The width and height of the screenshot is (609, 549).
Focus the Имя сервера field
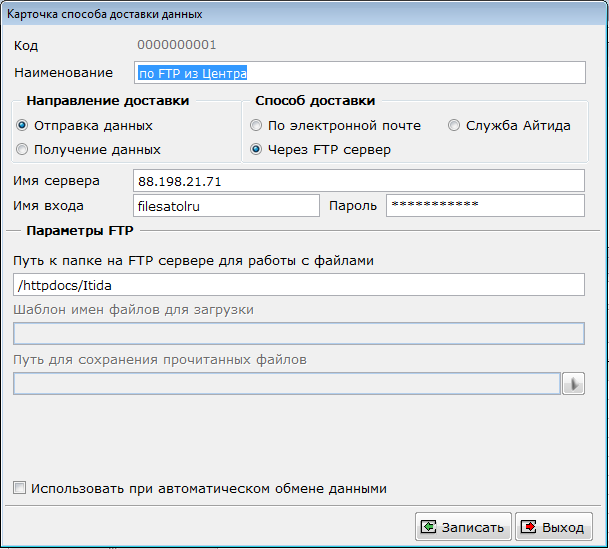359,181
